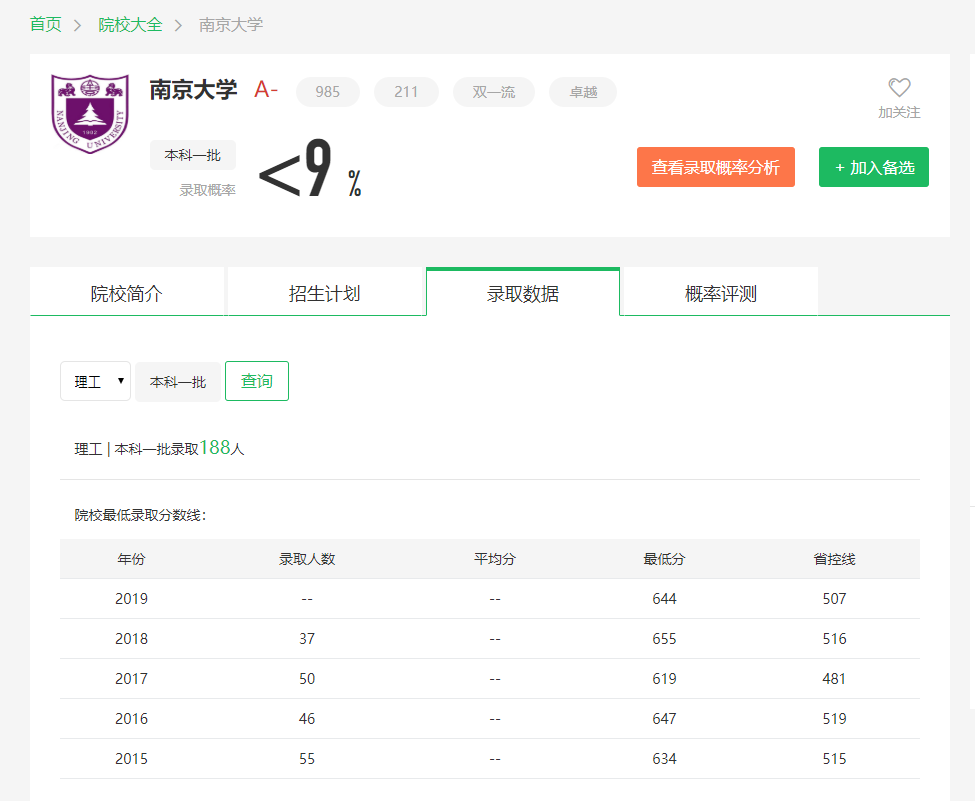This screenshot has height=801, width=975.
Task: Select the 2018 year cell
Action: click(x=131, y=639)
